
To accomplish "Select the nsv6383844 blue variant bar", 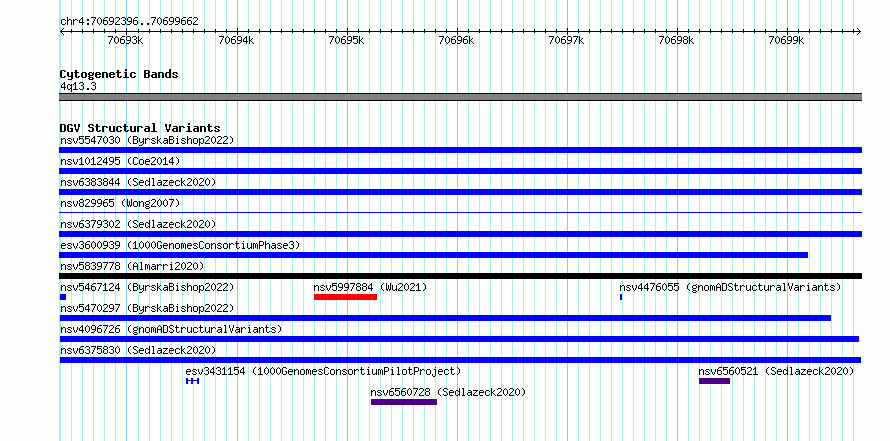I will pos(460,192).
